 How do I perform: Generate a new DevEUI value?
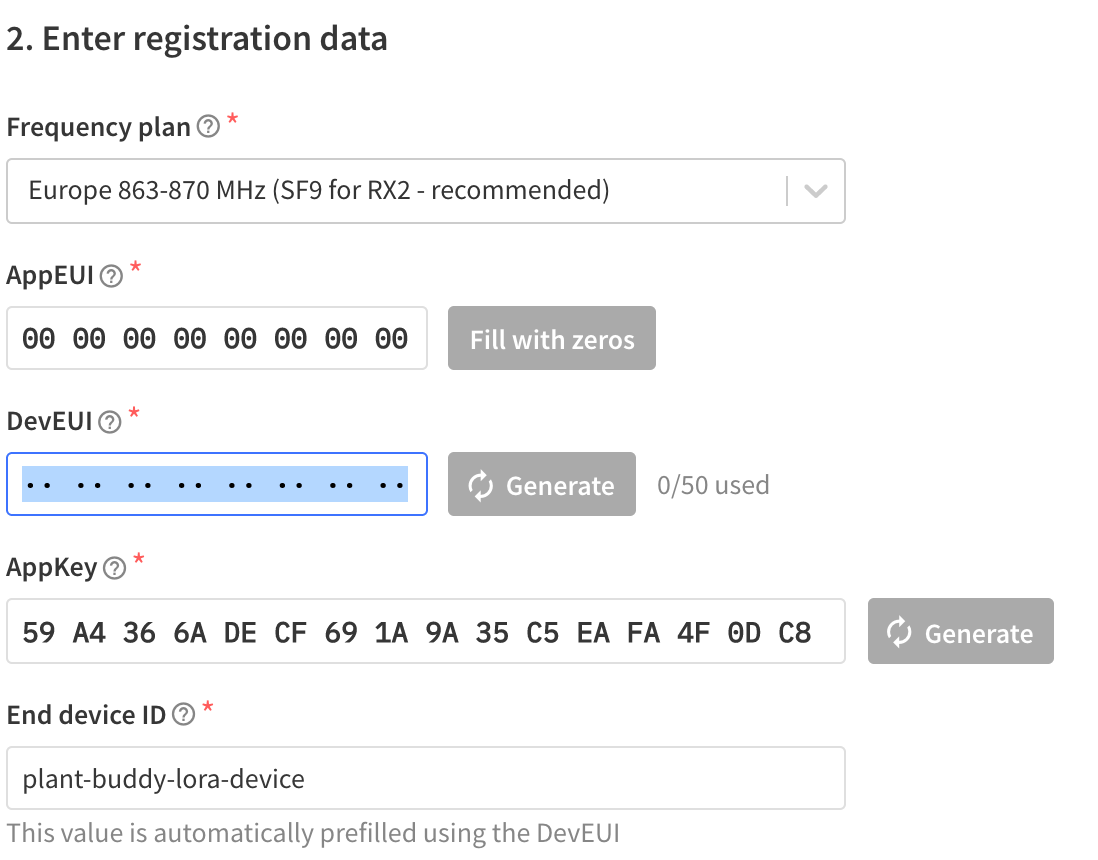click(541, 485)
